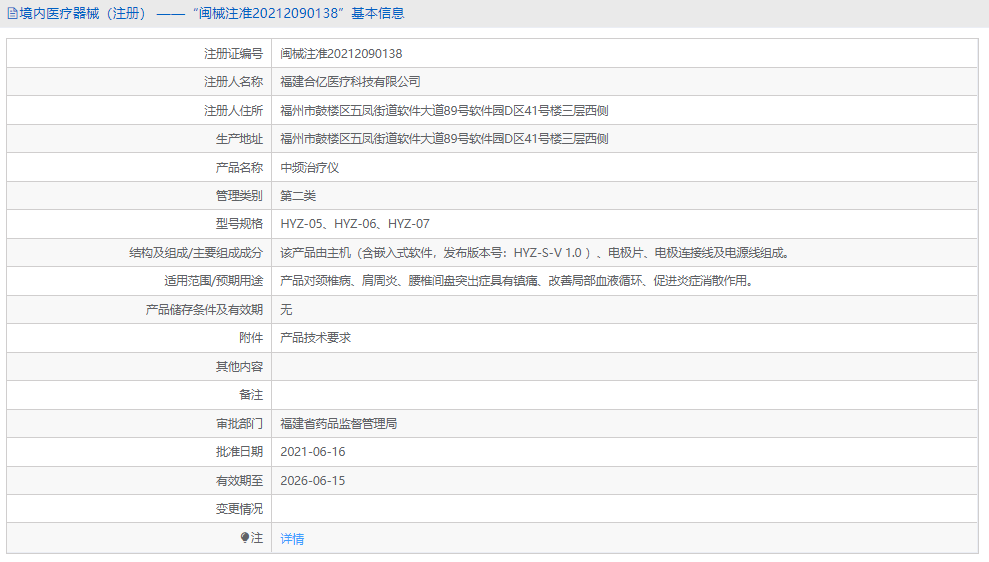
Task: Select the product name 中频治疗仪
Action: click(x=310, y=168)
